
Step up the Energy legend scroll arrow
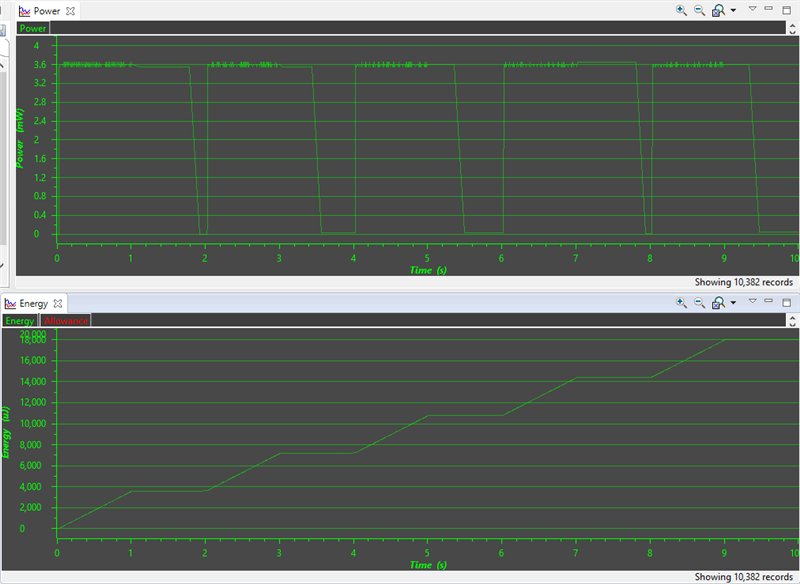point(792,317)
